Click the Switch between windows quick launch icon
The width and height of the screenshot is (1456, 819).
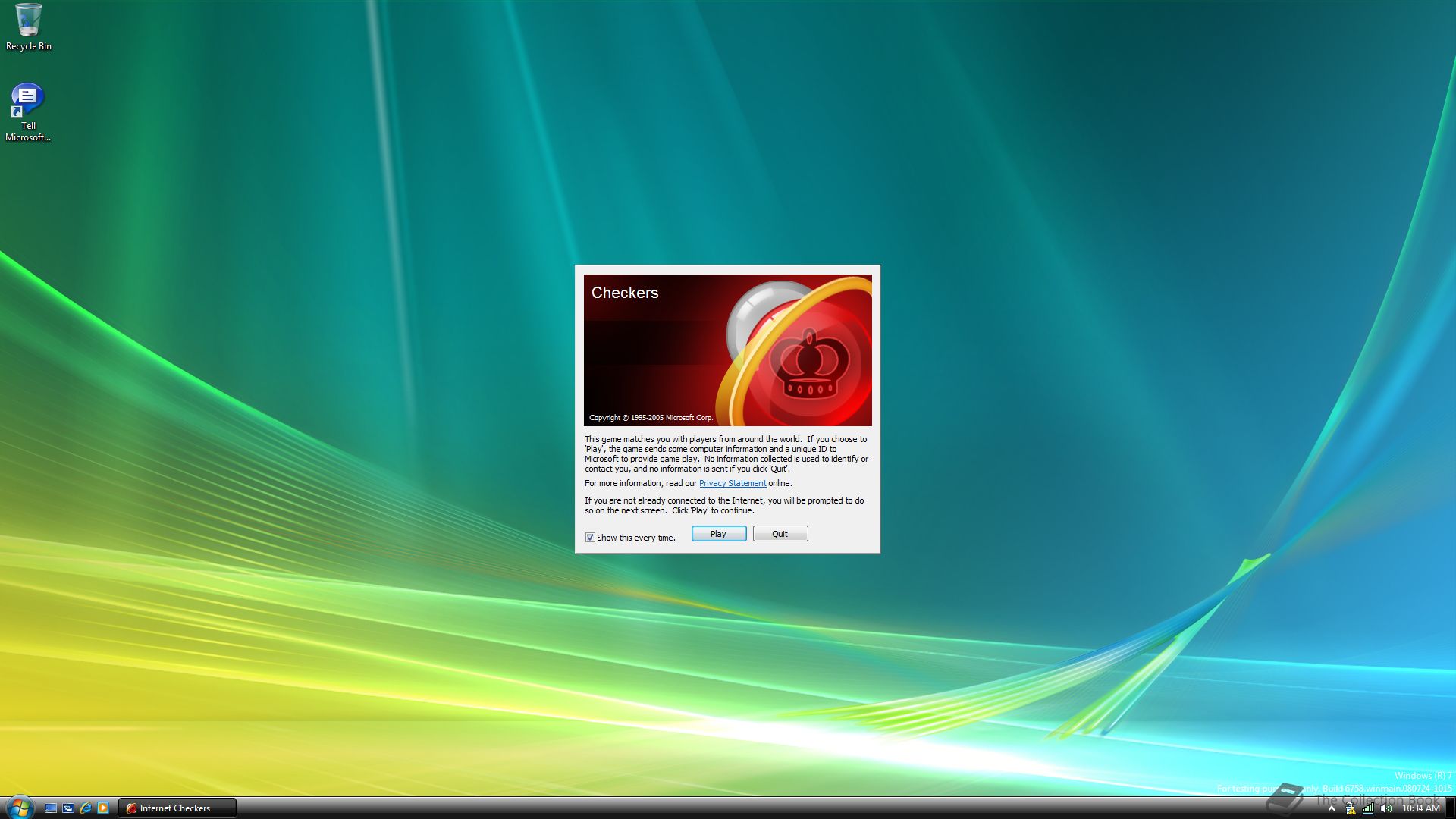pyautogui.click(x=68, y=808)
